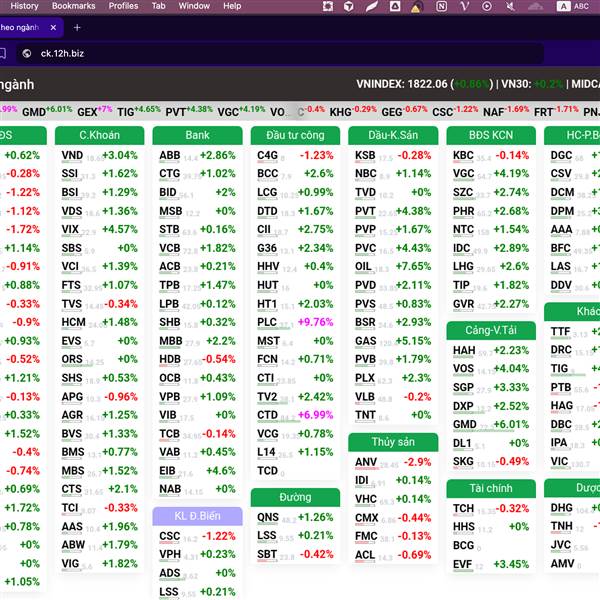Open the cloud status icon in menu bar

point(535,6)
